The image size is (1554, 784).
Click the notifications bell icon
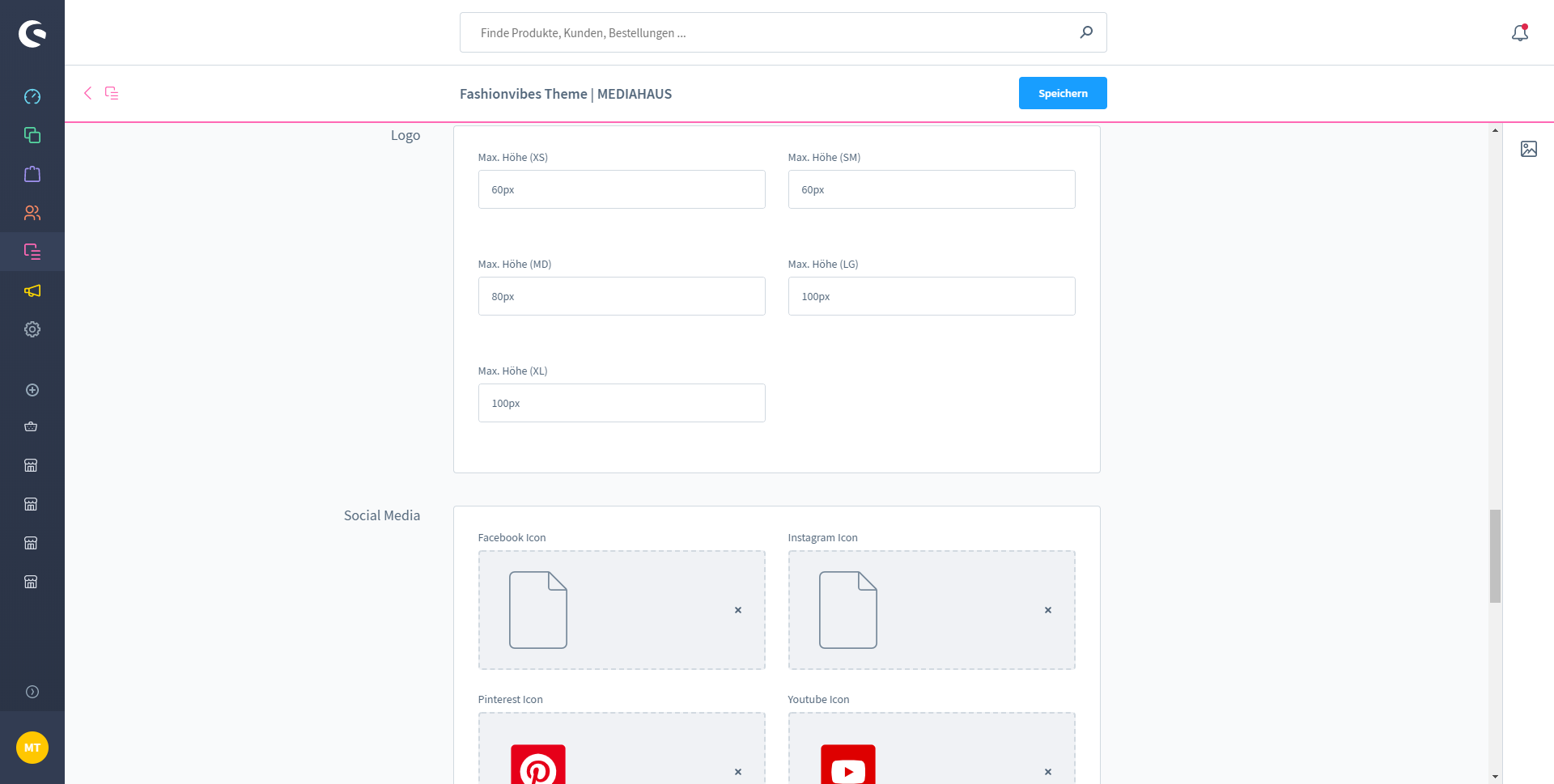click(1520, 33)
